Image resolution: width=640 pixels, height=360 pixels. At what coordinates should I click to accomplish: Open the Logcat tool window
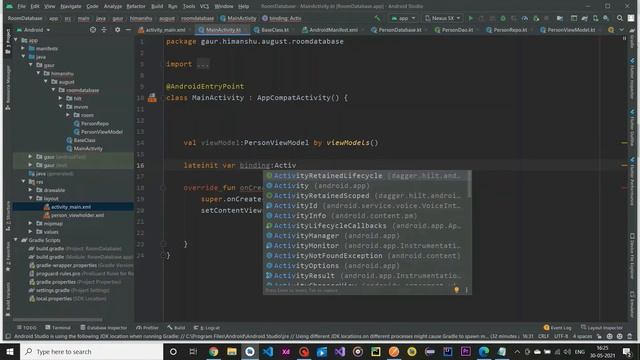click(207, 327)
